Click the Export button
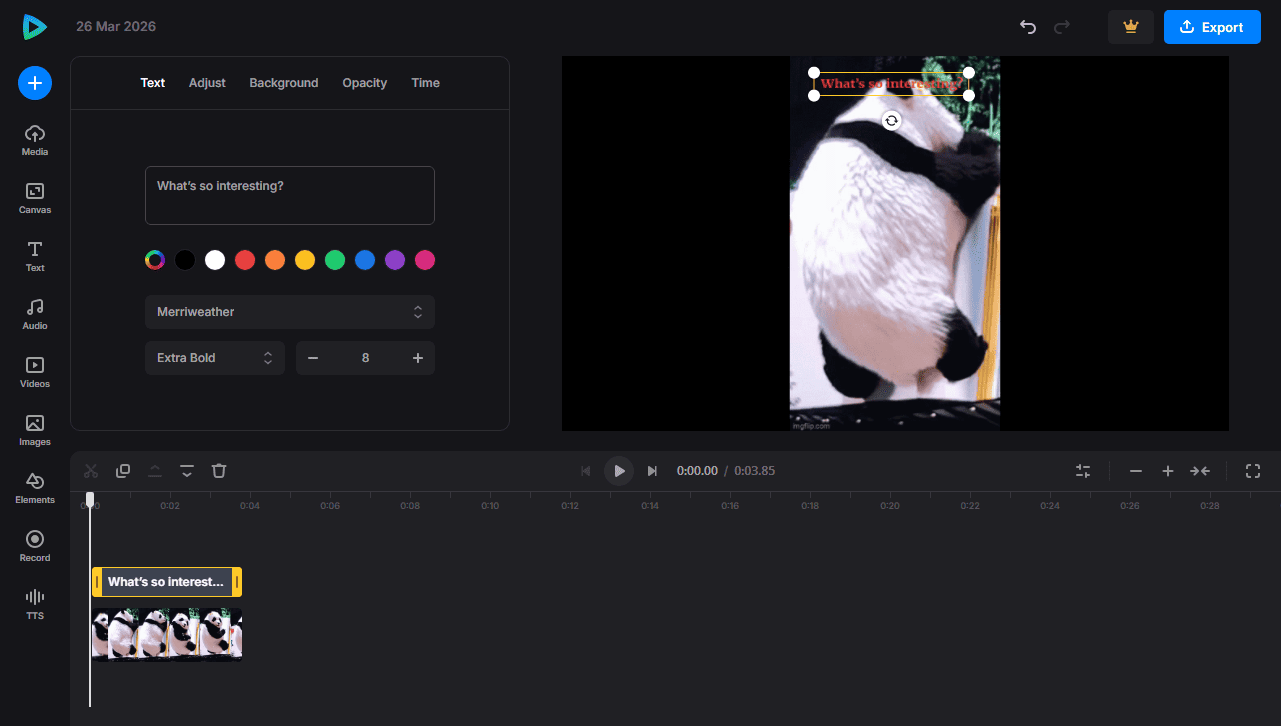Image resolution: width=1281 pixels, height=726 pixels. 1212,27
